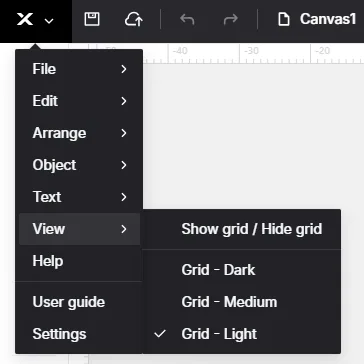Collapse the main menu dropdown chevron

tap(49, 21)
